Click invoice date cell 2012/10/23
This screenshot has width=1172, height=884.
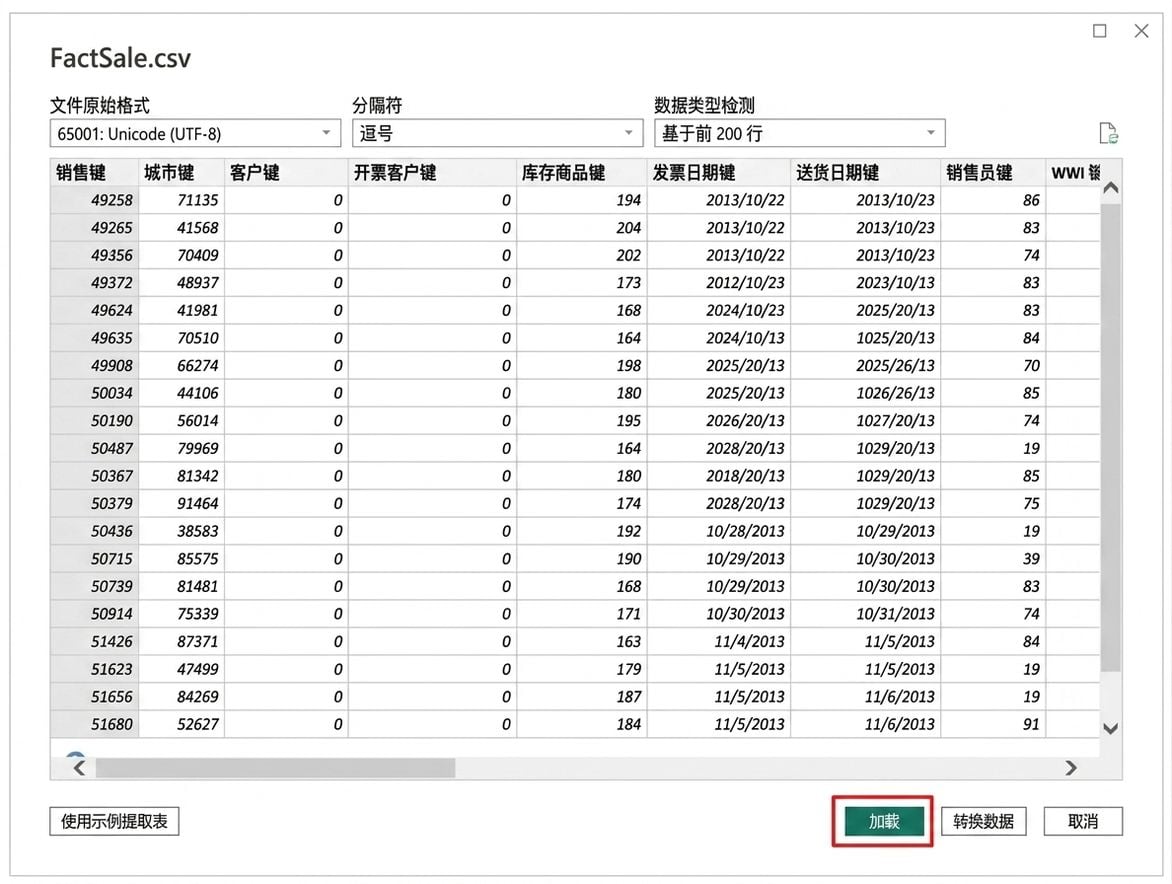[x=718, y=283]
